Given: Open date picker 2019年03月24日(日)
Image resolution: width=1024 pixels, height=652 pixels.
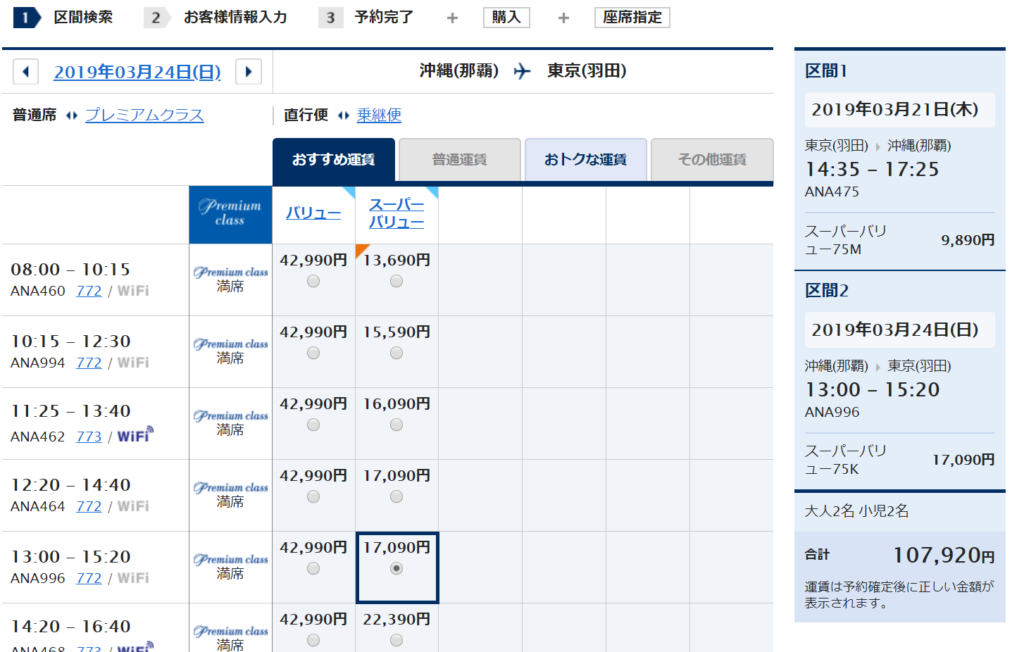Looking at the screenshot, I should tap(137, 72).
